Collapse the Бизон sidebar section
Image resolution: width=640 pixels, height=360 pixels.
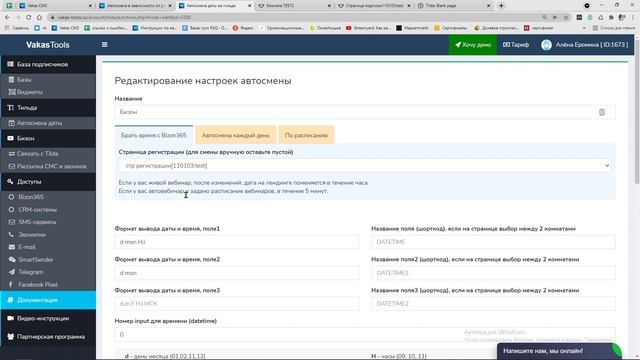pos(48,138)
